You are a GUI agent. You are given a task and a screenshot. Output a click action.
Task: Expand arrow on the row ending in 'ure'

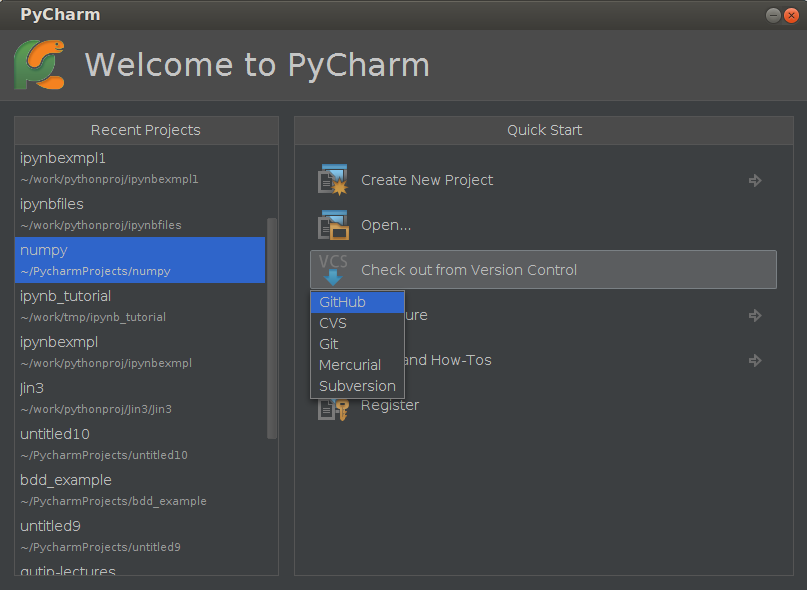755,315
